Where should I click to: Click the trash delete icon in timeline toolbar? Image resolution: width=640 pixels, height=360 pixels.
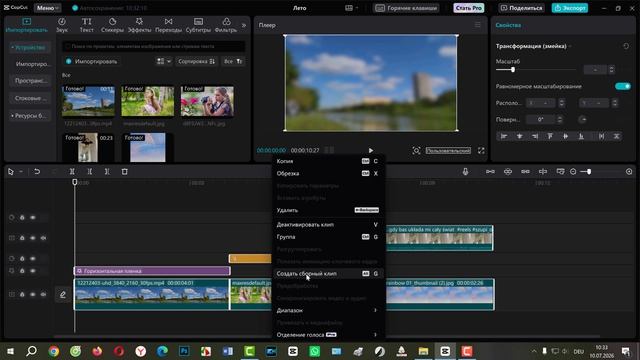click(124, 172)
